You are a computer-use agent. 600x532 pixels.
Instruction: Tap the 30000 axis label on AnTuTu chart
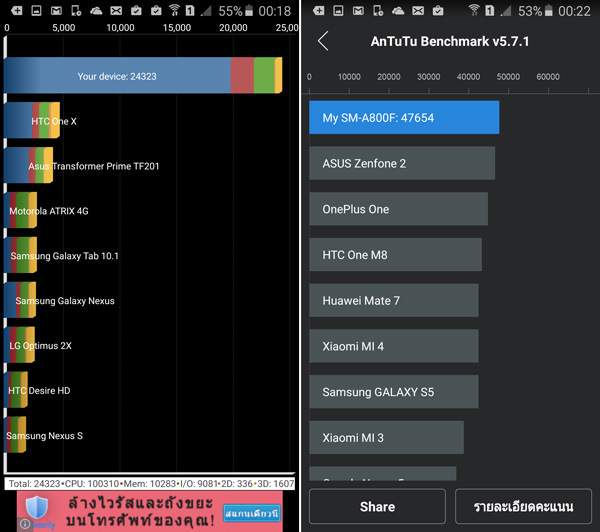pos(429,77)
